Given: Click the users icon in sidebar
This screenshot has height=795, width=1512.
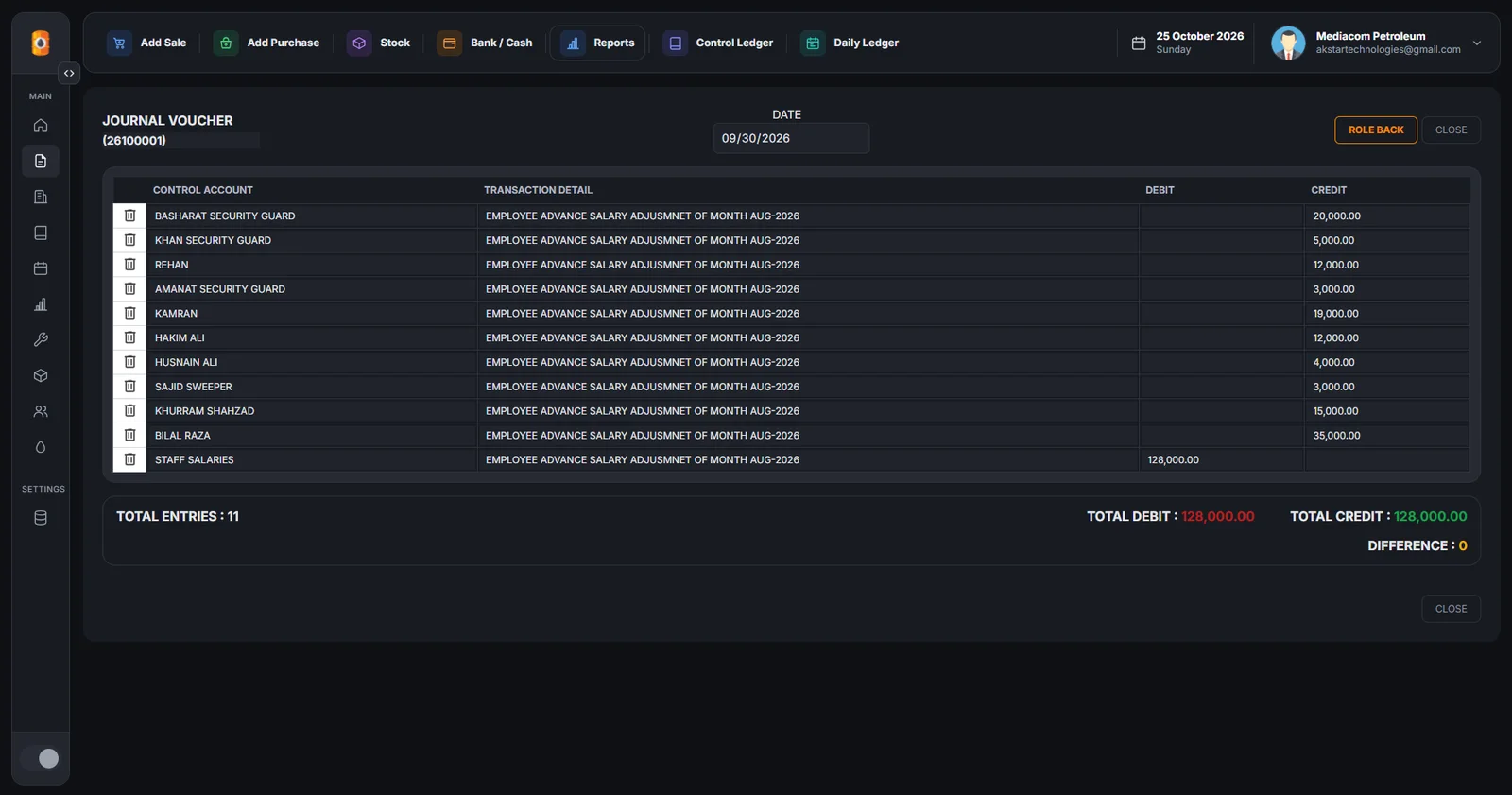Looking at the screenshot, I should 41,411.
